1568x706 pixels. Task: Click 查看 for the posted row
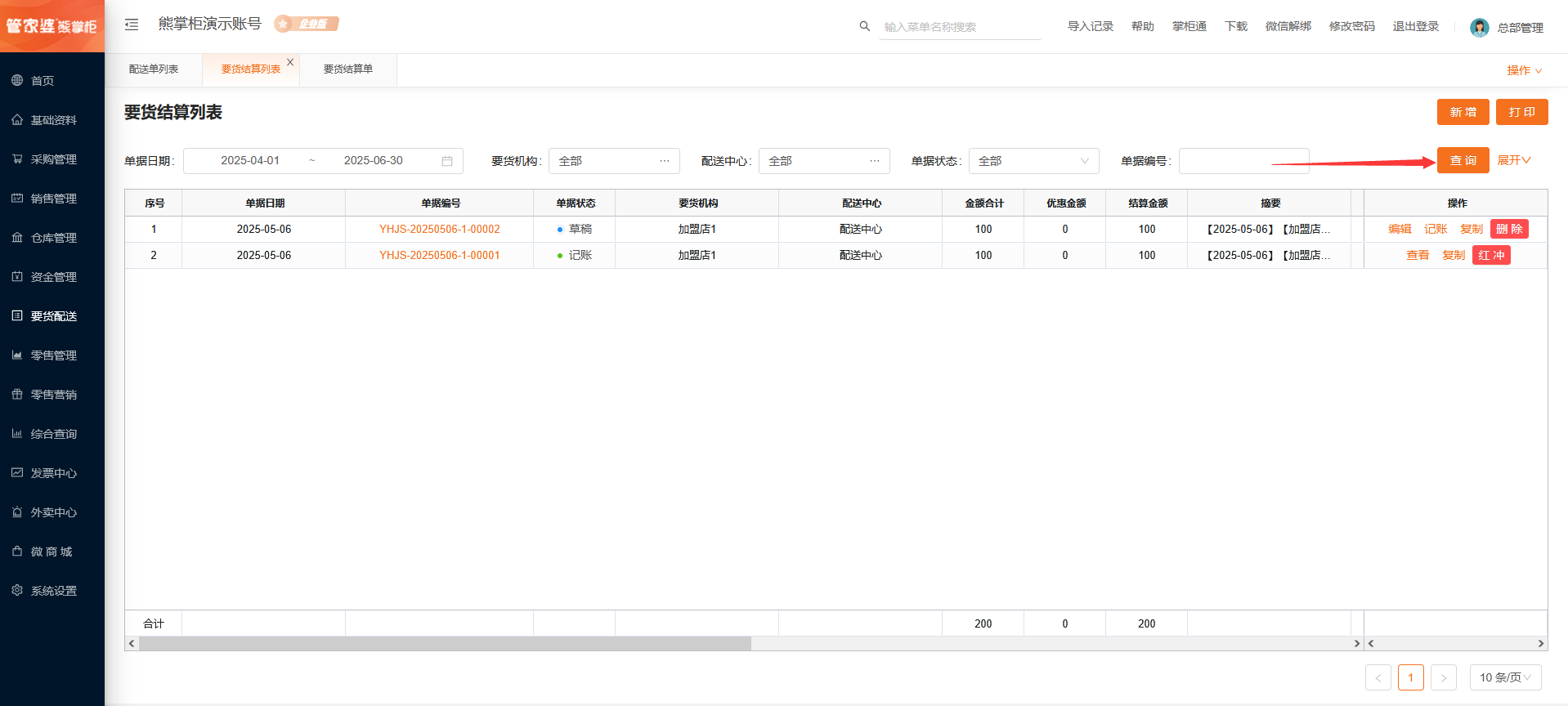tap(1418, 255)
